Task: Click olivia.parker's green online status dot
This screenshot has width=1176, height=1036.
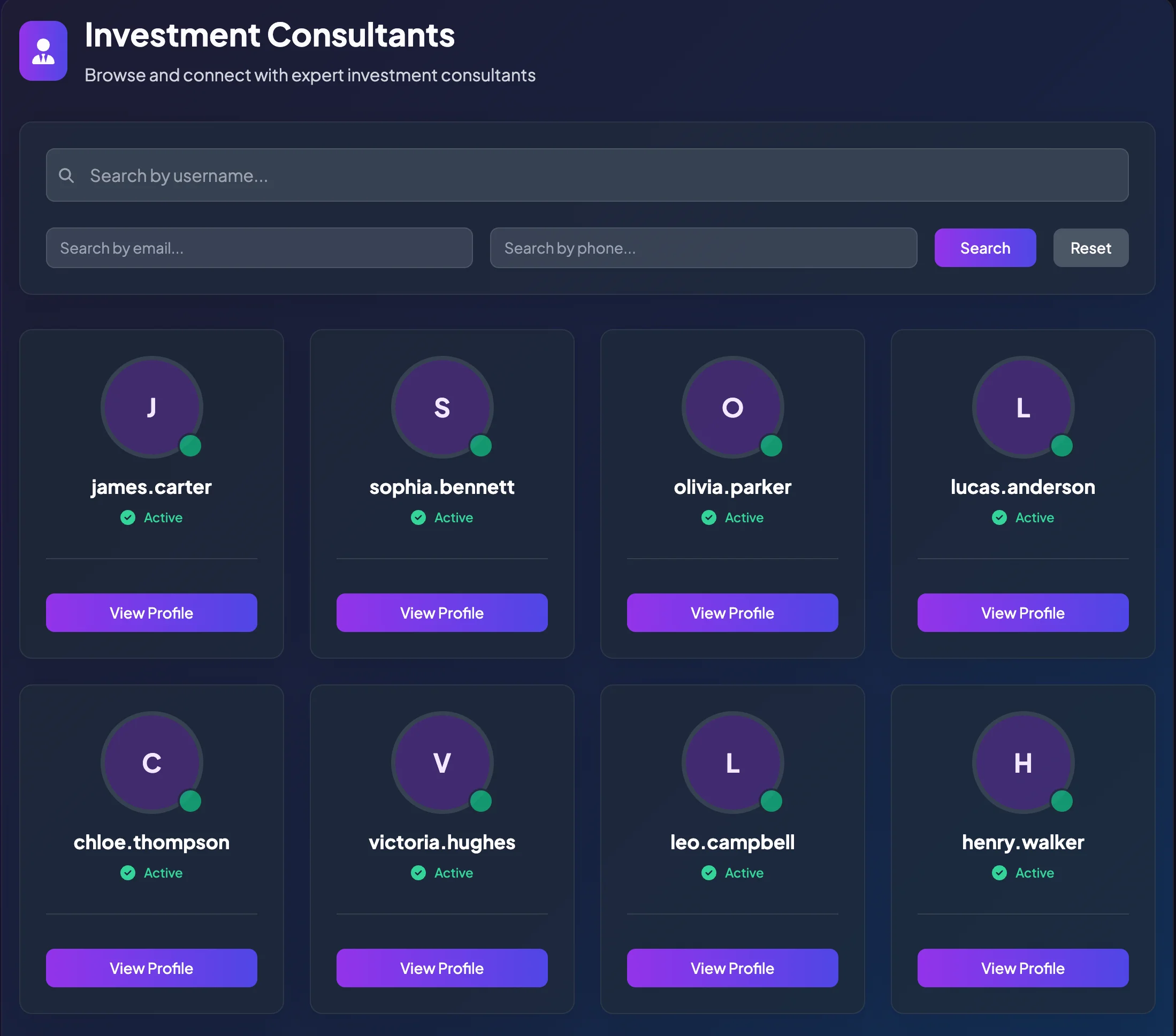Action: [771, 445]
